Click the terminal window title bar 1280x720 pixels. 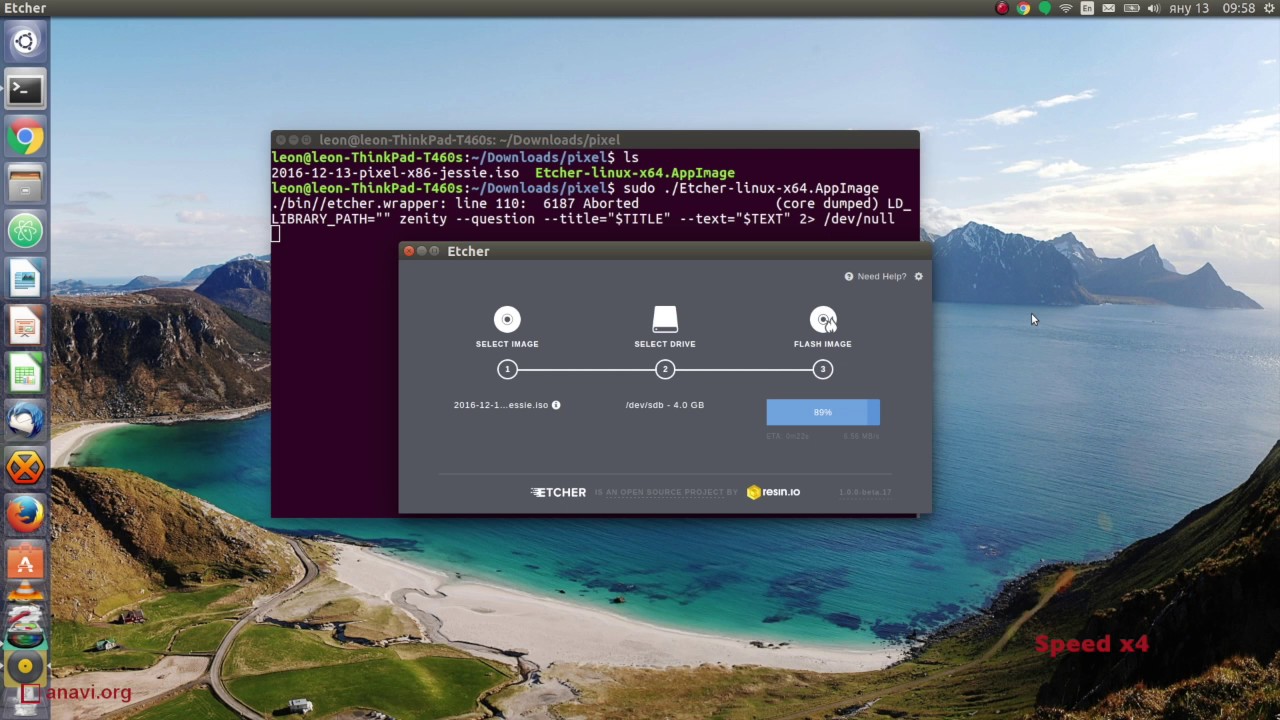coord(595,140)
